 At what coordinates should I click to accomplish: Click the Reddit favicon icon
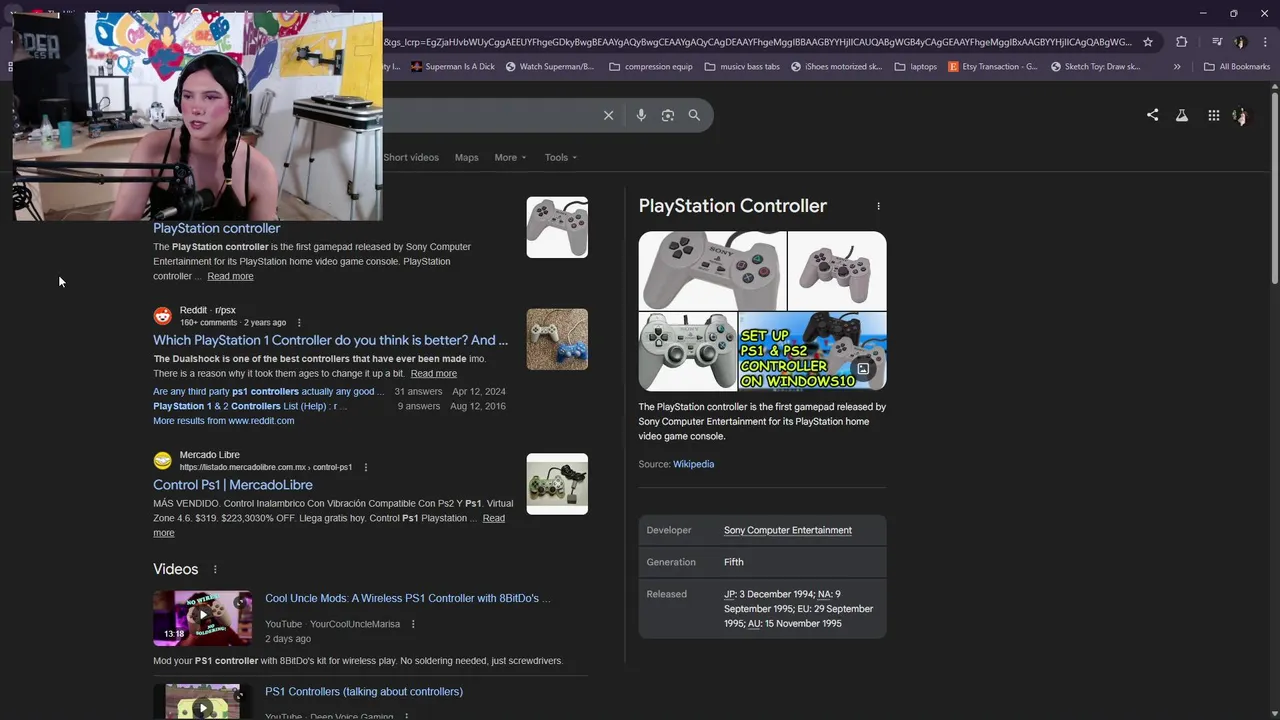(x=162, y=316)
